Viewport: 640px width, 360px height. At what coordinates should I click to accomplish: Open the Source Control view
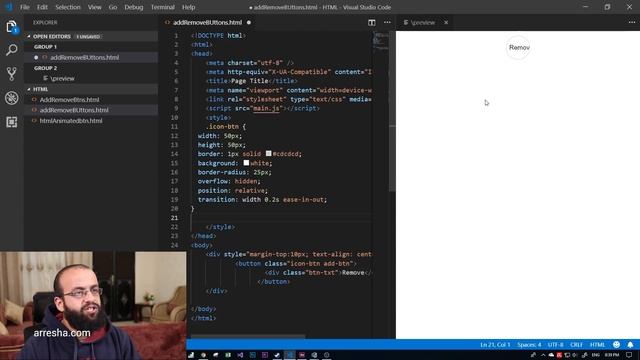pyautogui.click(x=11, y=74)
